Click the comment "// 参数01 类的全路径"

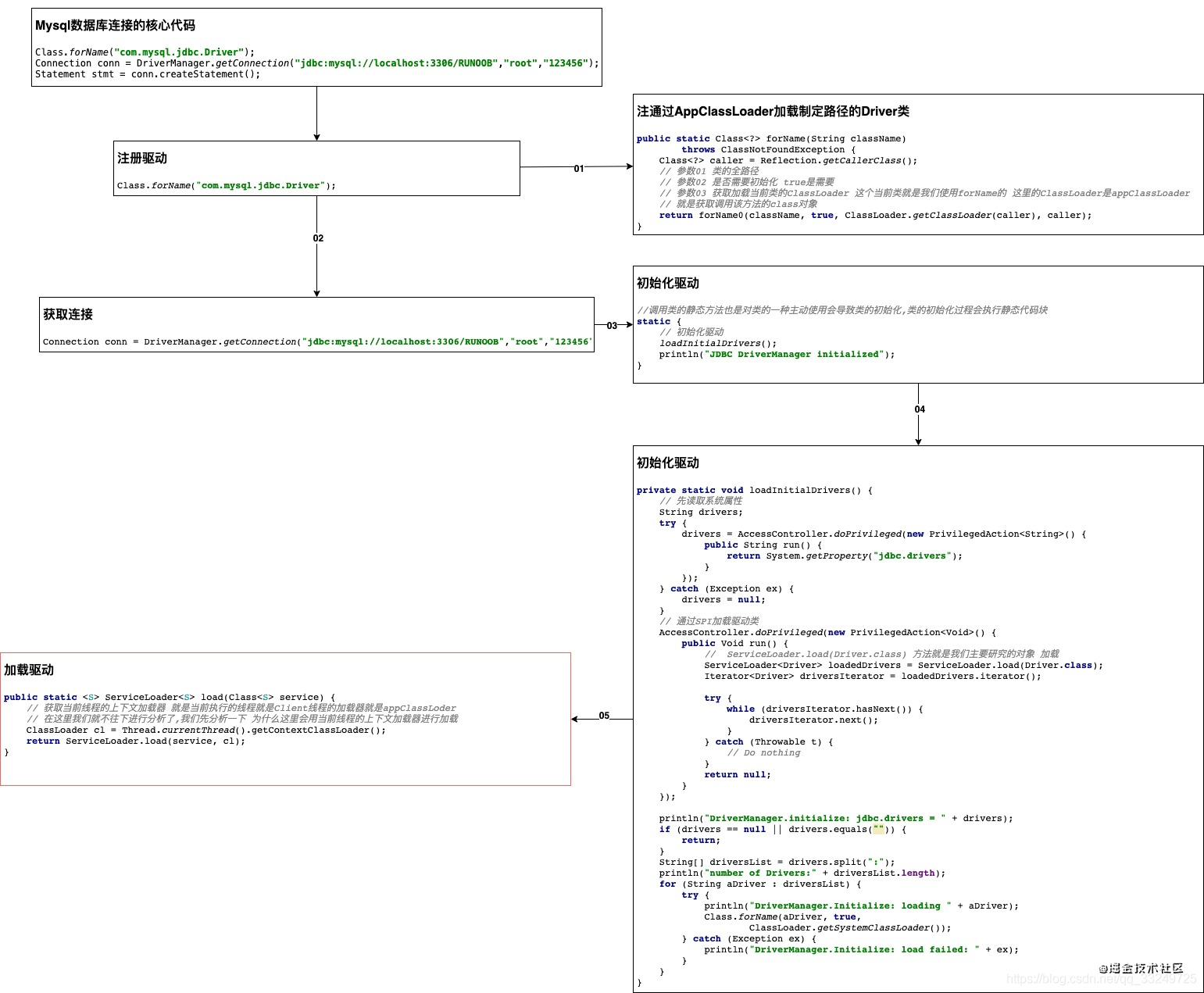(709, 171)
